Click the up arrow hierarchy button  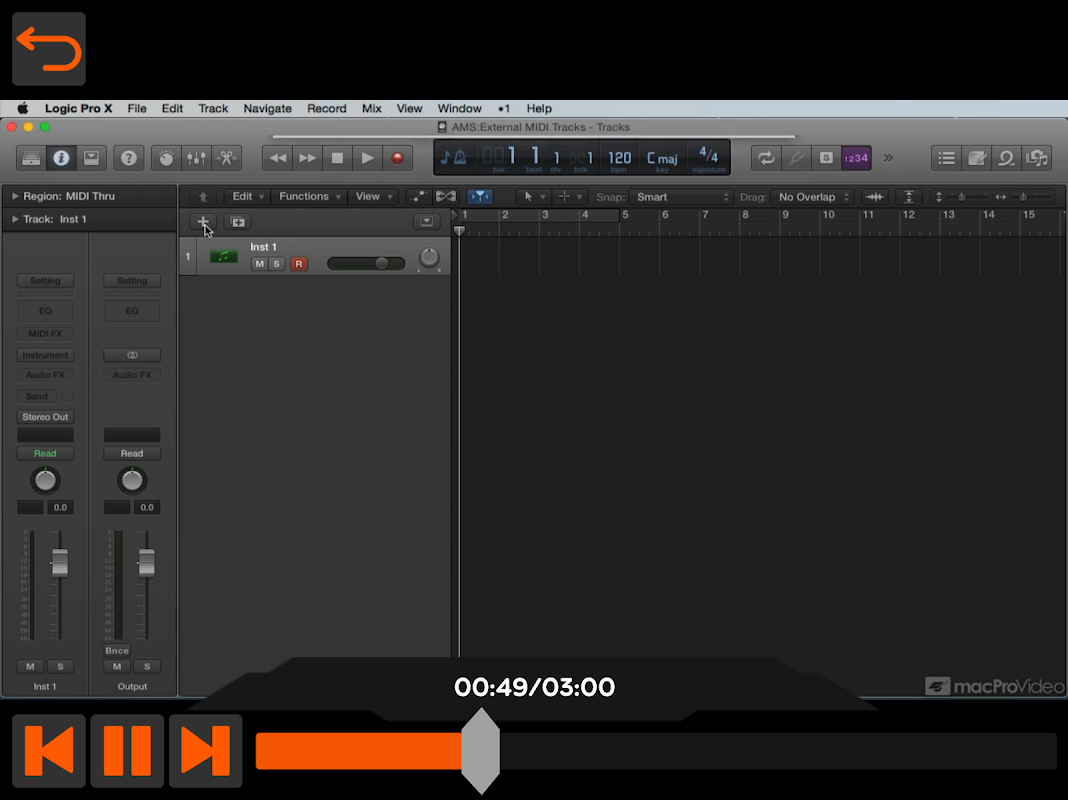tap(203, 197)
